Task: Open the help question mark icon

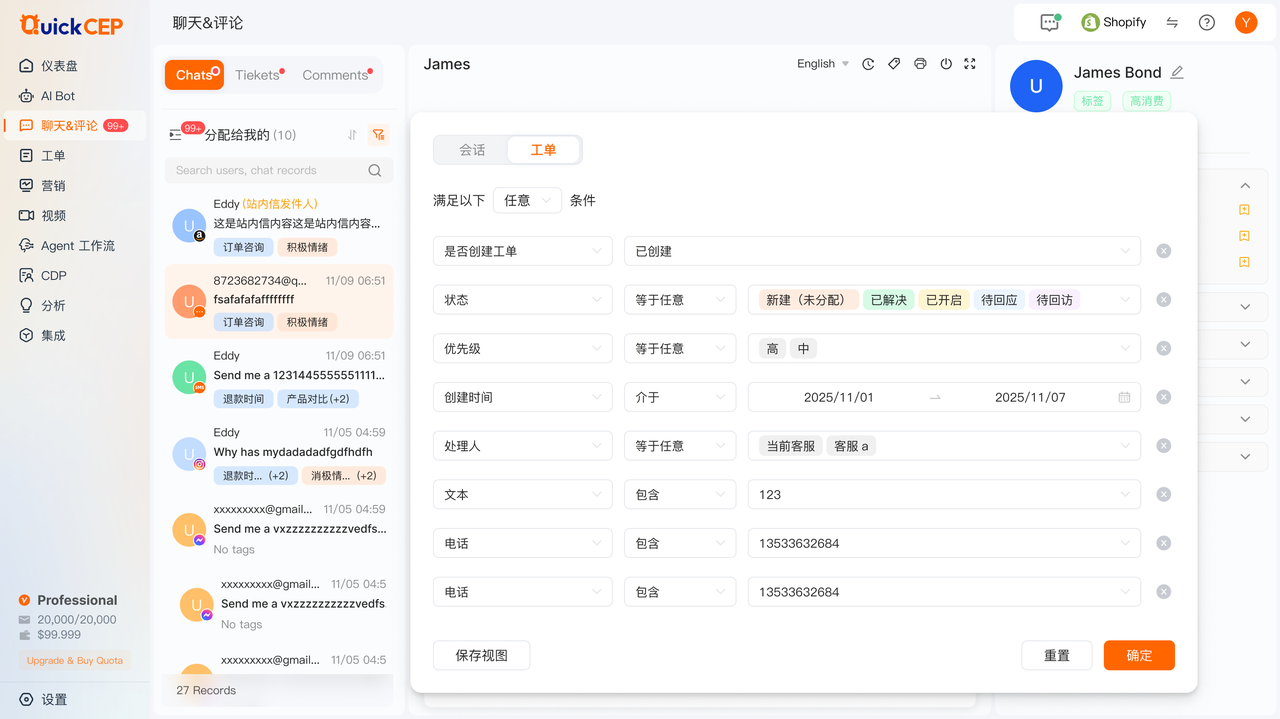Action: click(x=1207, y=22)
